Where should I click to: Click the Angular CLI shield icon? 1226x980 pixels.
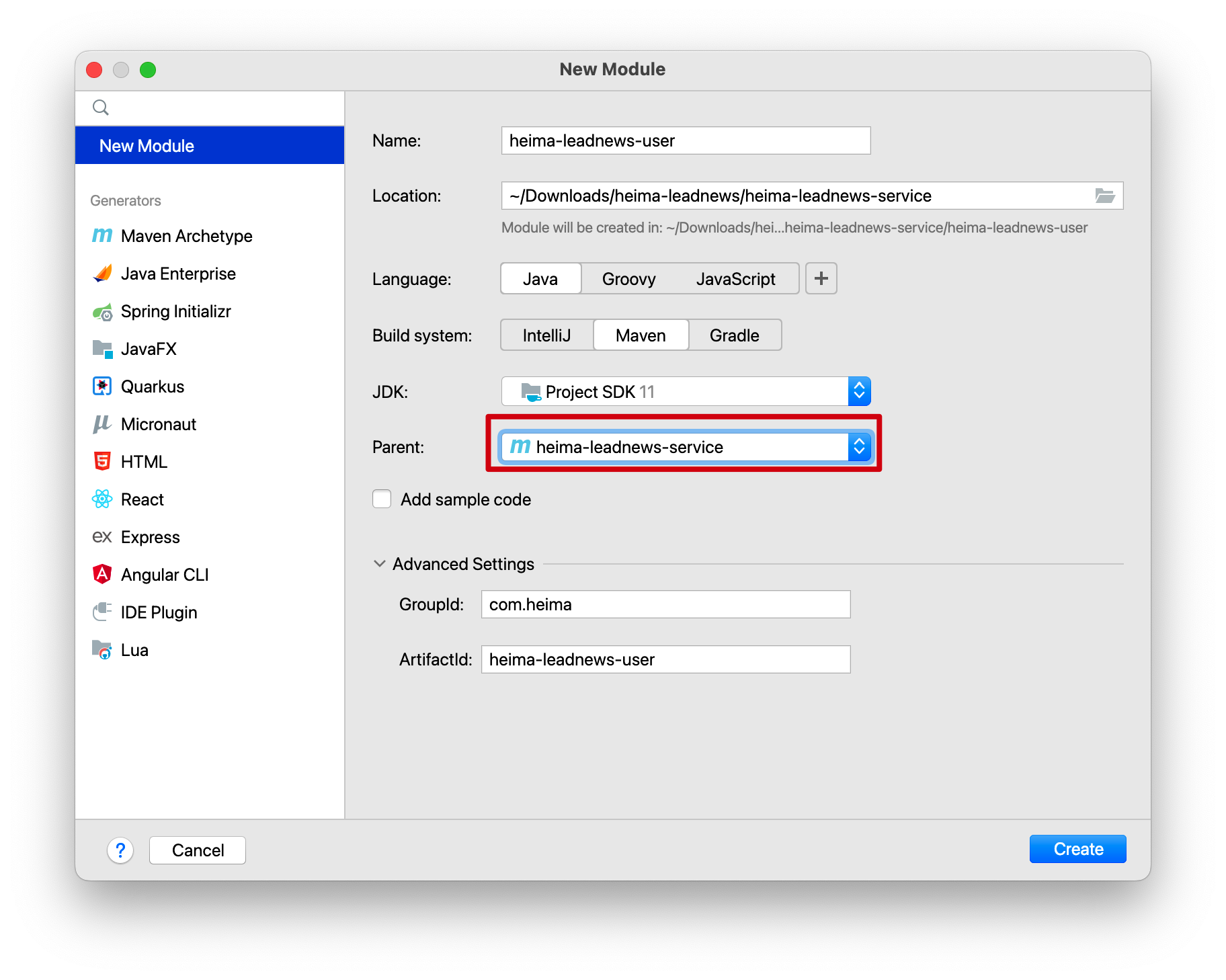pos(102,574)
